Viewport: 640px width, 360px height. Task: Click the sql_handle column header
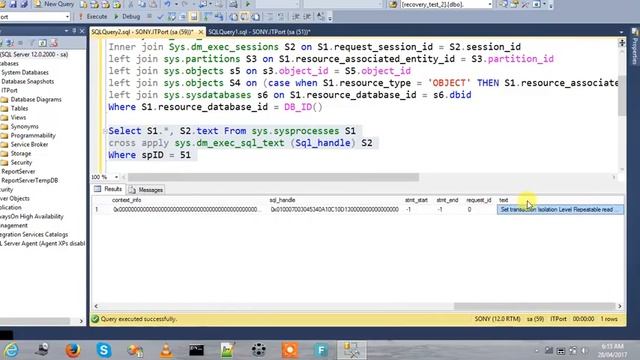[282, 200]
